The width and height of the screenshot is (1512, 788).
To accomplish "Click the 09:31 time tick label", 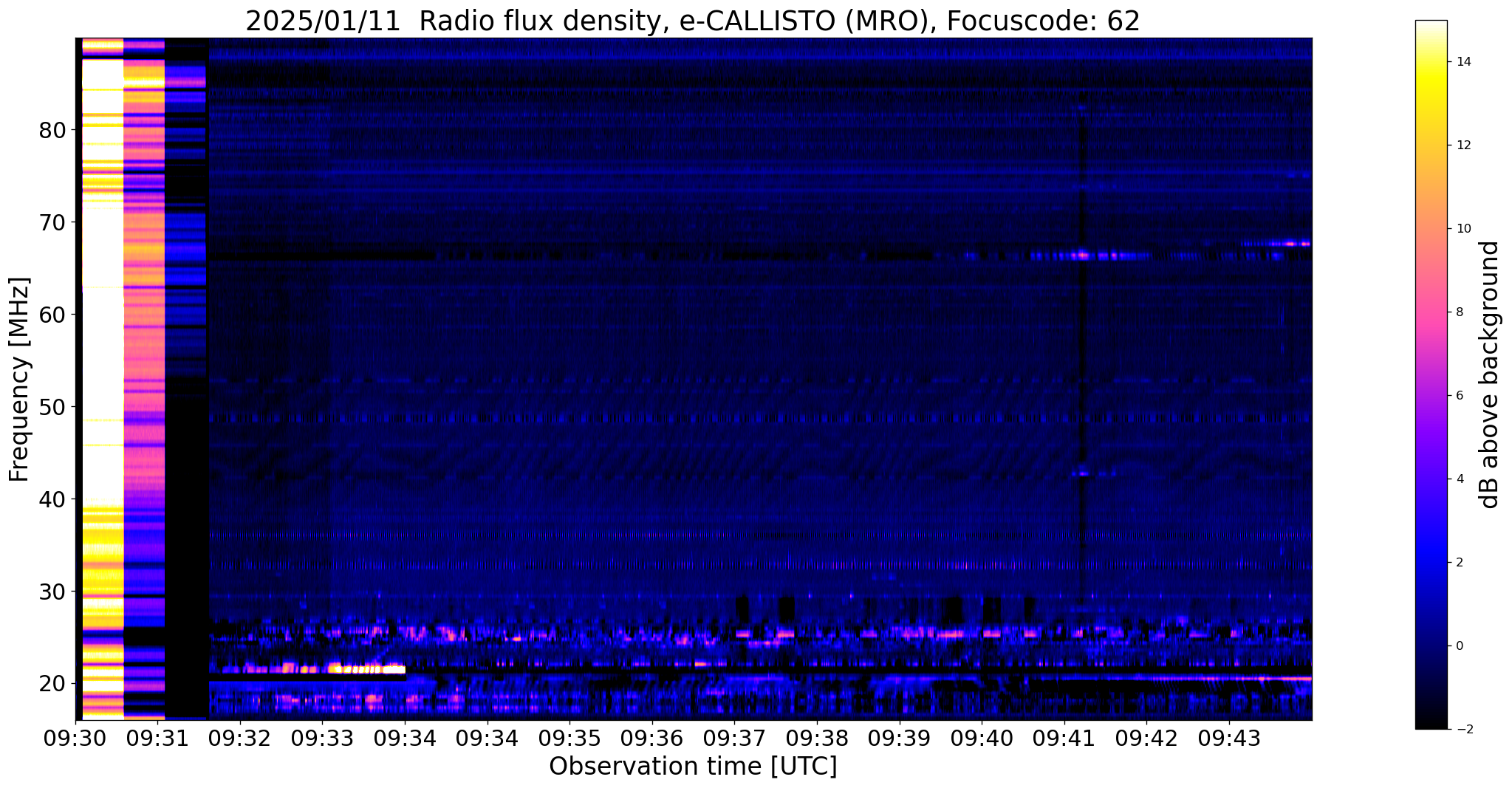I will coord(157,739).
